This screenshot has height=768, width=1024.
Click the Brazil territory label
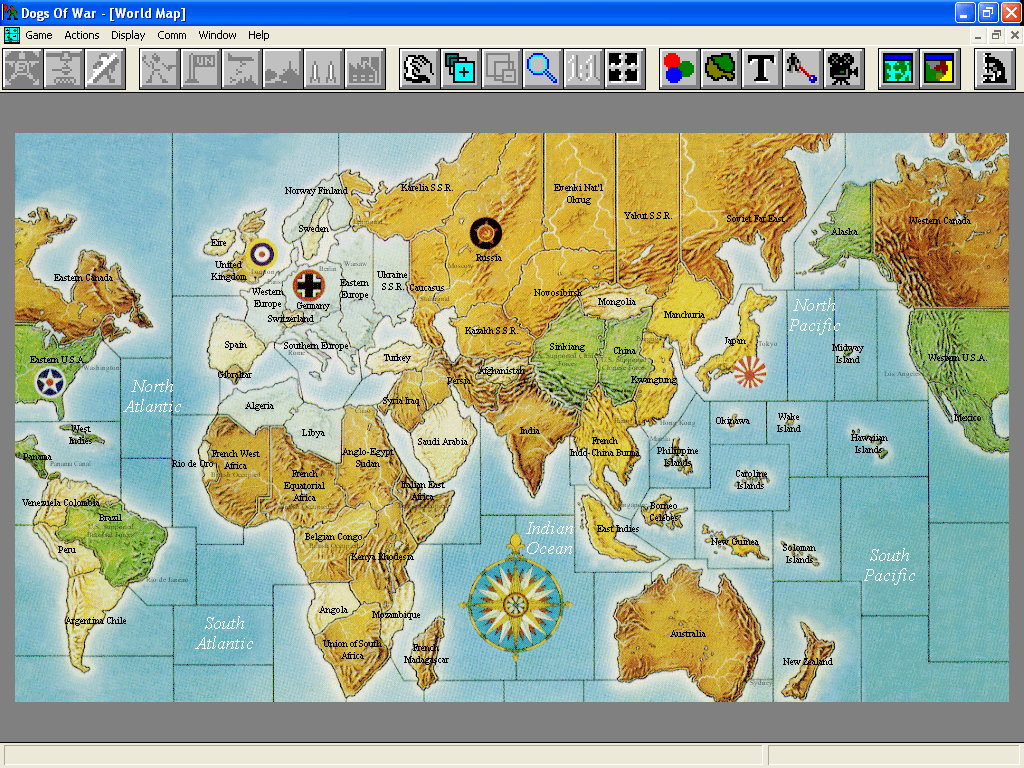[110, 517]
